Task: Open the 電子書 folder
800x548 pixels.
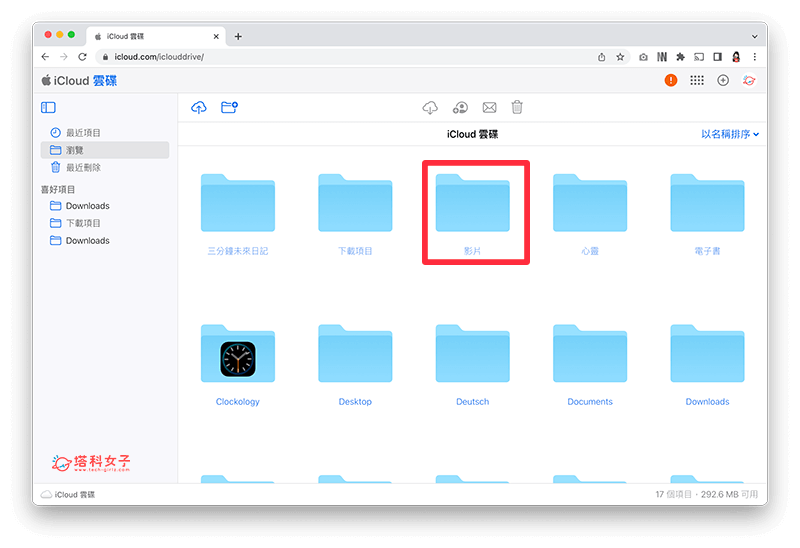Action: tap(707, 214)
